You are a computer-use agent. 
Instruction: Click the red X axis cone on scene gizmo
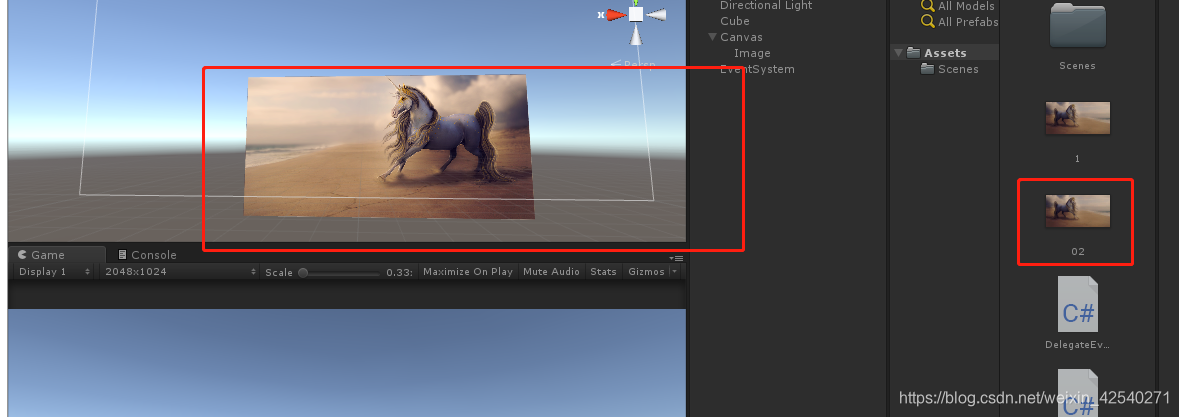[617, 14]
